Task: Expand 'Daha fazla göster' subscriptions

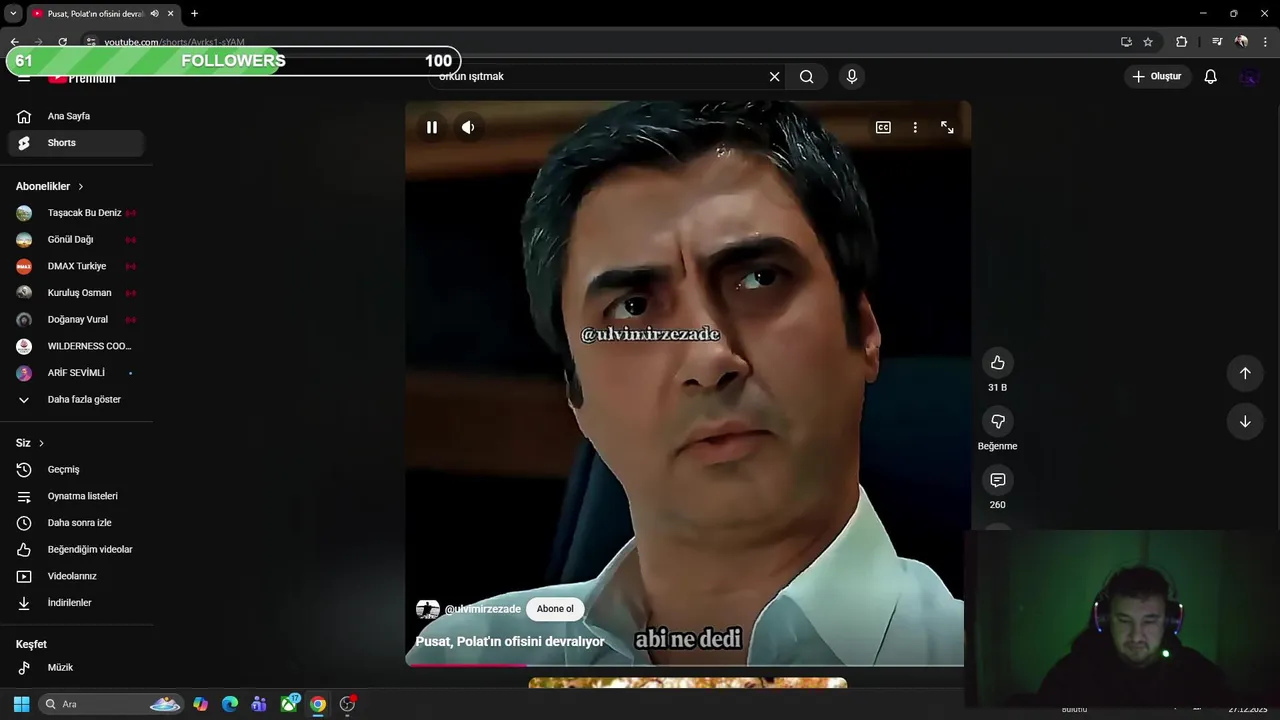Action: tap(76, 400)
